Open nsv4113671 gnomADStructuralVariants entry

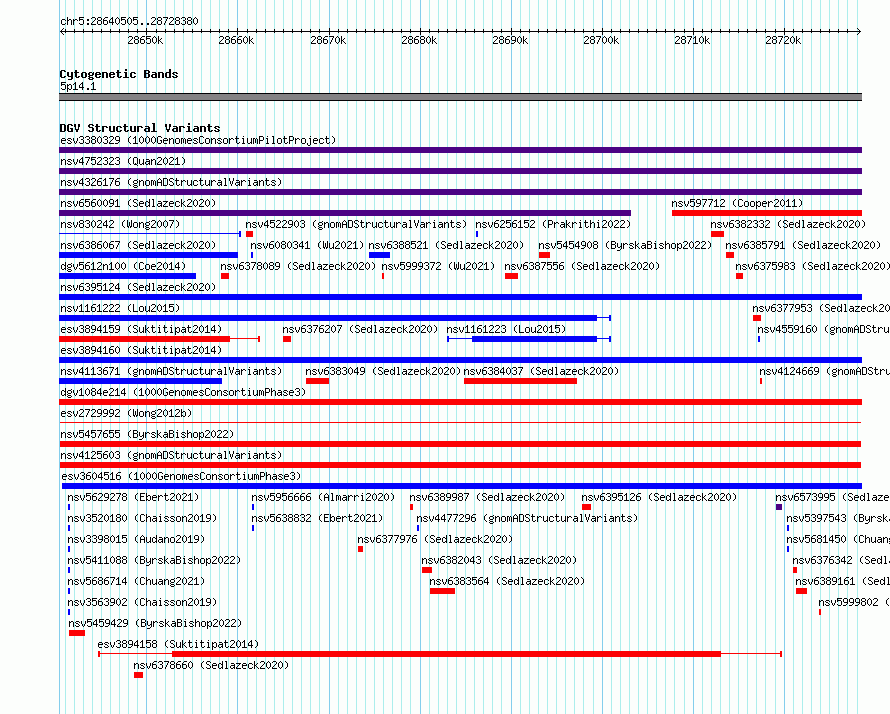[171, 371]
